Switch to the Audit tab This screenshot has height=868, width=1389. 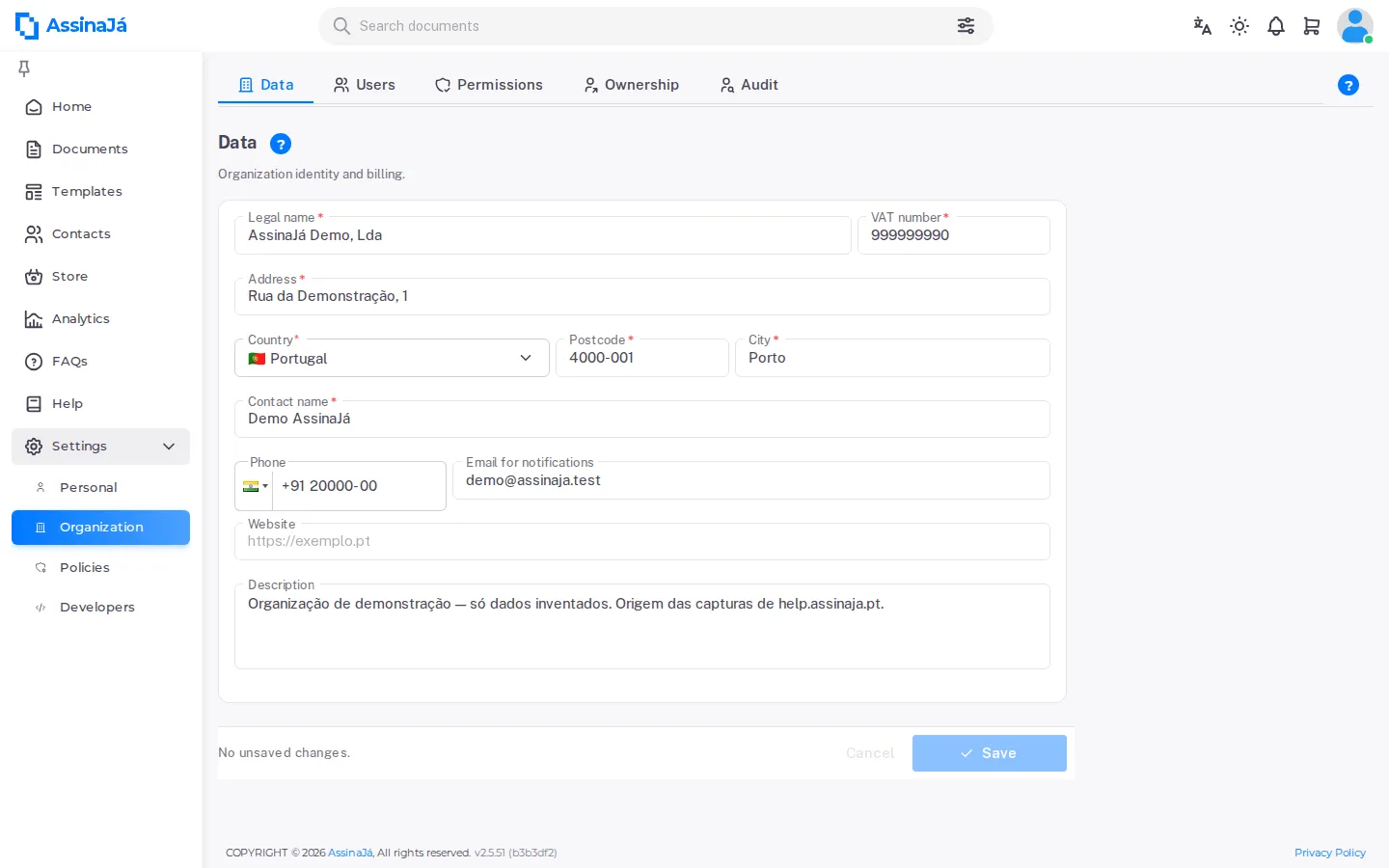(x=749, y=85)
